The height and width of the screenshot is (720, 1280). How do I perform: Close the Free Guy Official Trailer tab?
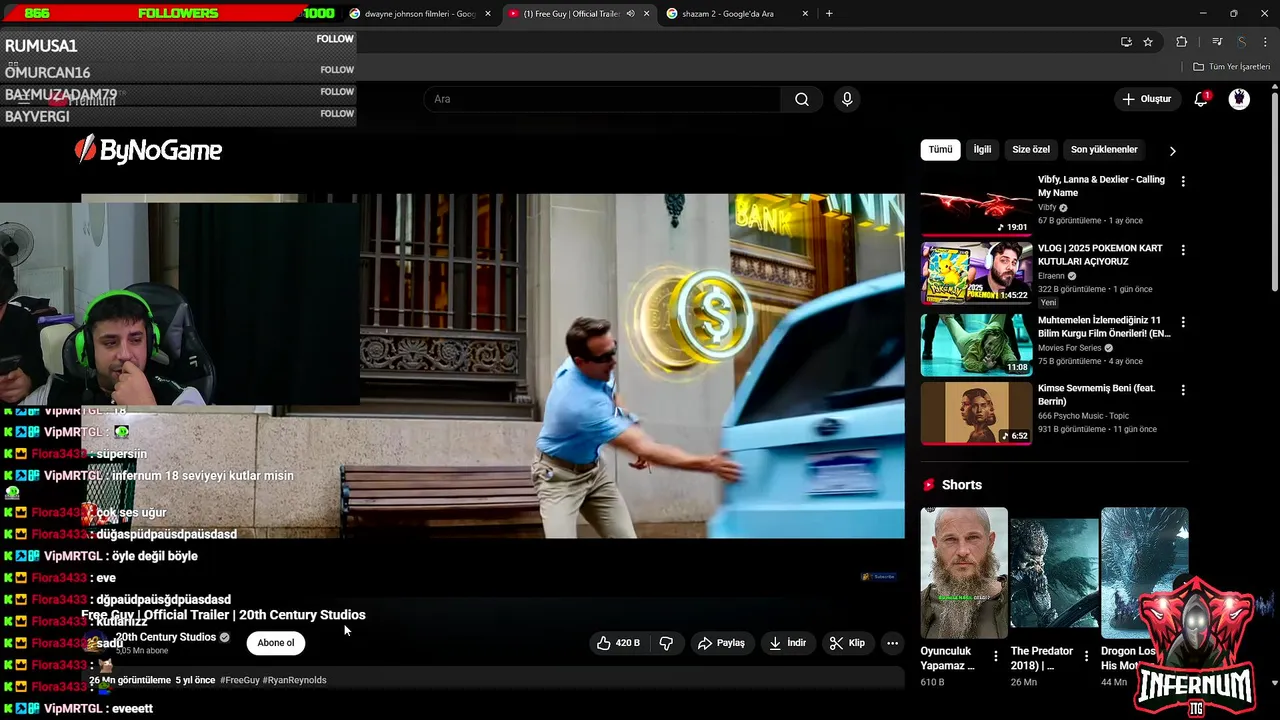click(x=647, y=14)
